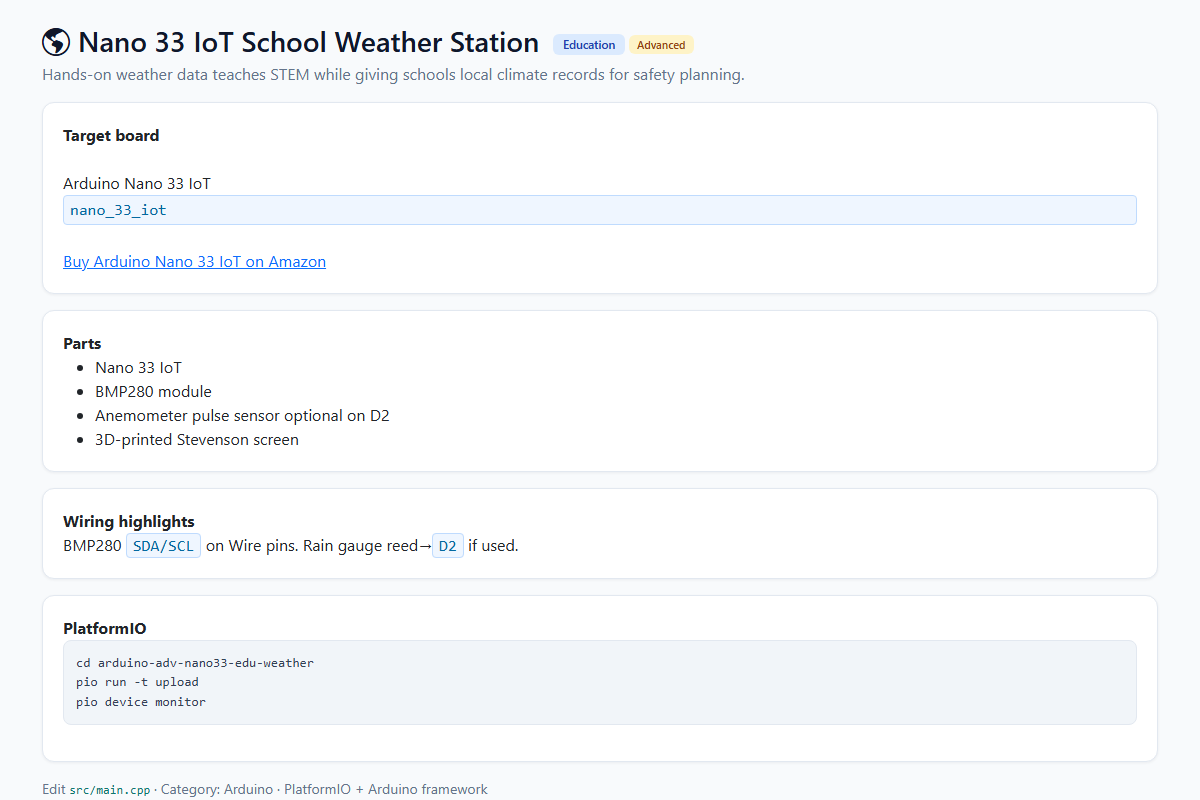Click the 'Wiring highlights' heading
Image resolution: width=1200 pixels, height=800 pixels.
pyautogui.click(x=129, y=522)
